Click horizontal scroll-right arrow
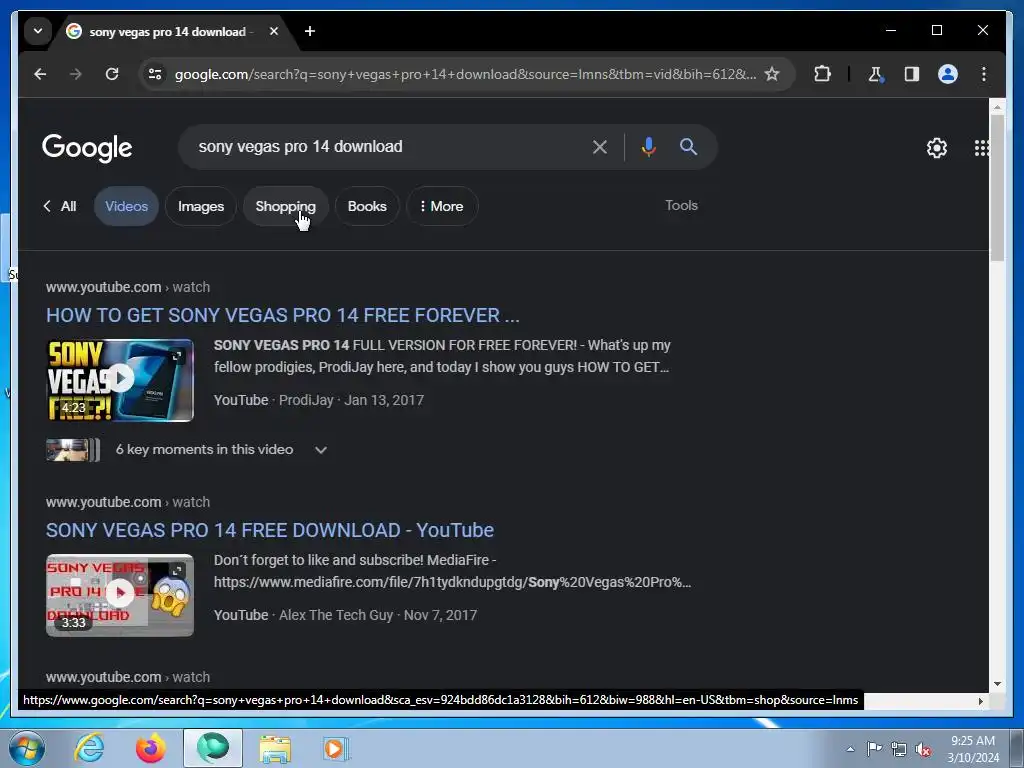The height and width of the screenshot is (768, 1024). 980,701
